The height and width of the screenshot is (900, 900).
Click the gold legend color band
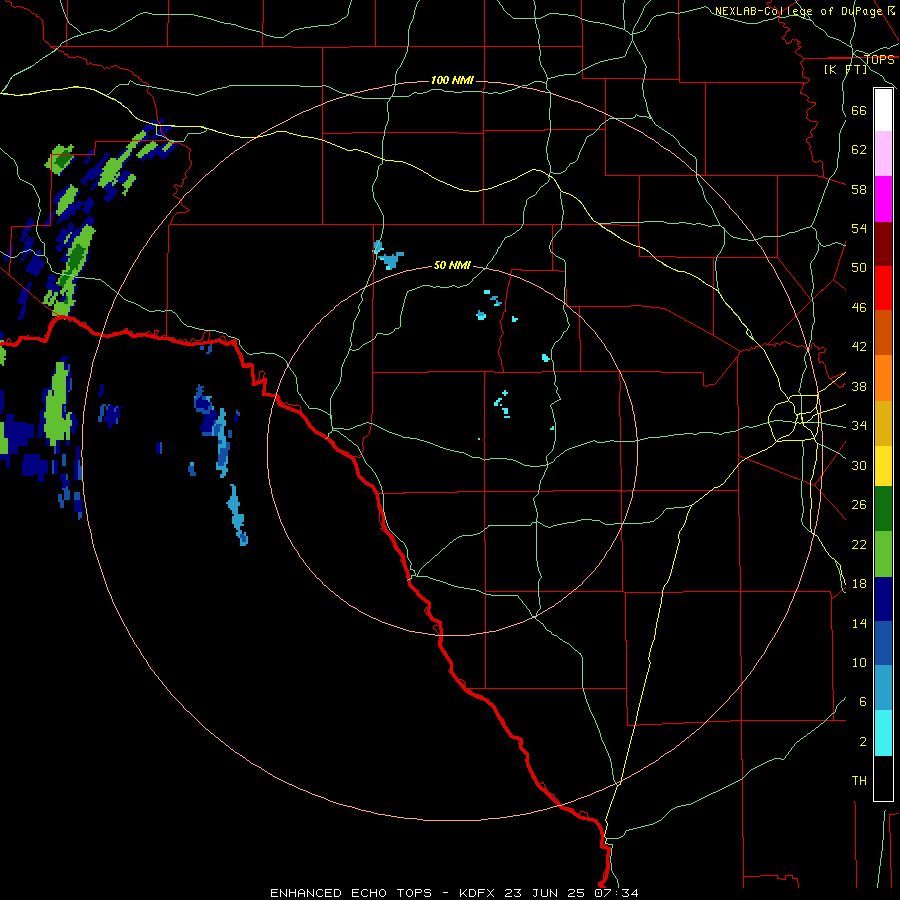883,423
